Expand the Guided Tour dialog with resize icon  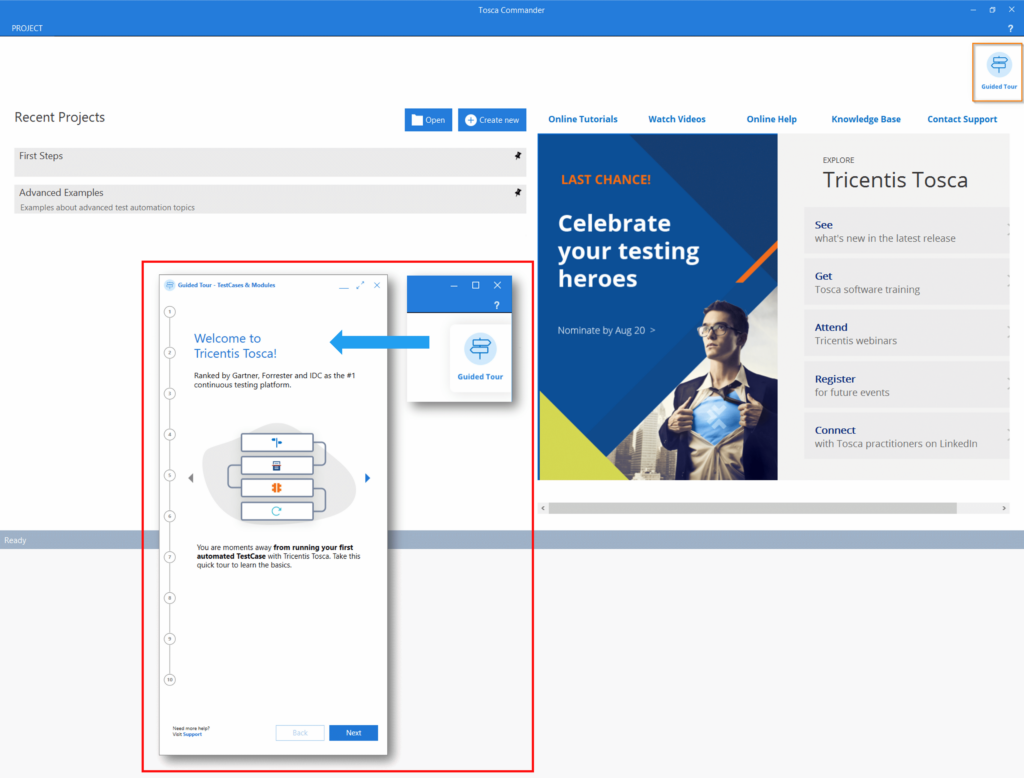coord(360,285)
